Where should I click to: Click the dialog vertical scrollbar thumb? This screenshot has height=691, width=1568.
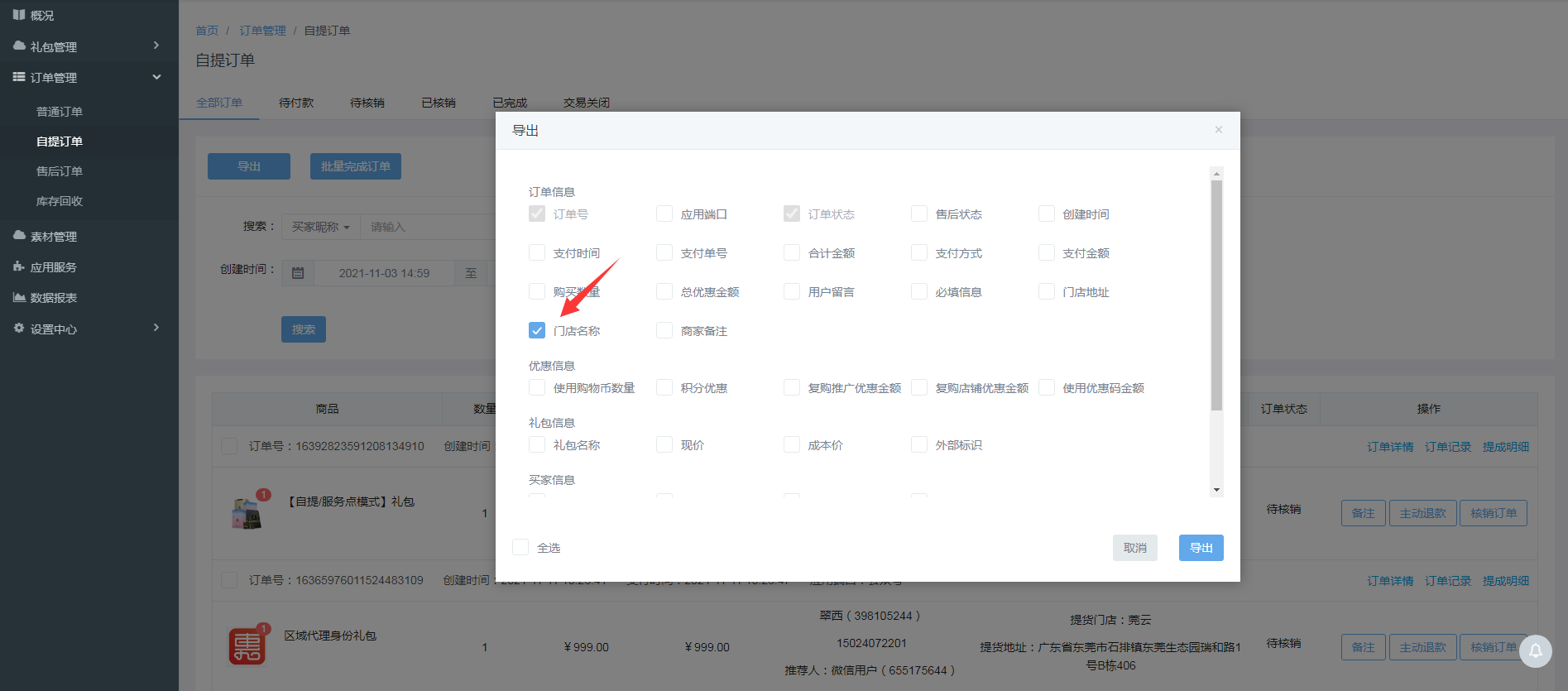point(1216,295)
